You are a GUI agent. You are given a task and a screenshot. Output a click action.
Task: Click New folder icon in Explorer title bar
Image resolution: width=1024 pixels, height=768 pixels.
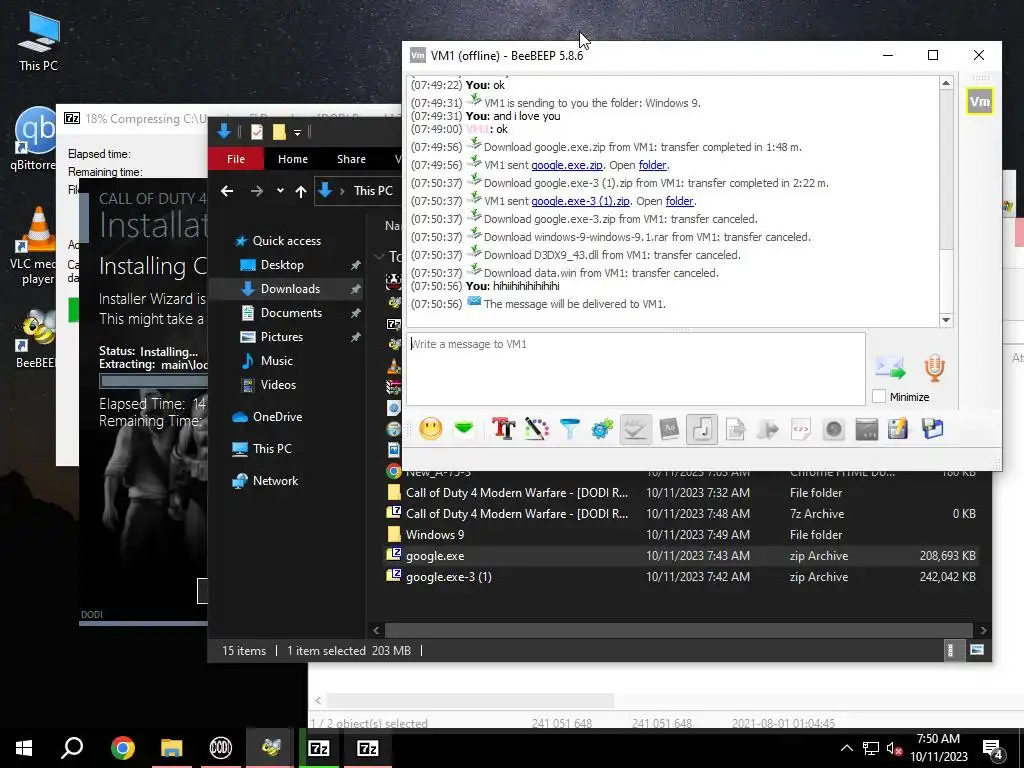[279, 133]
